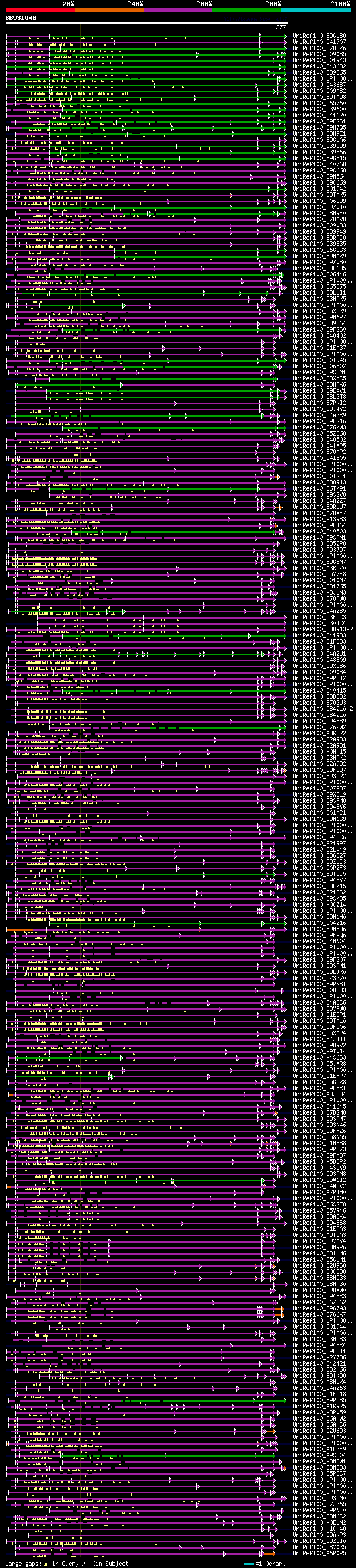
Task: Click hit label UniRef100_B9RLU7
Action: point(319,507)
